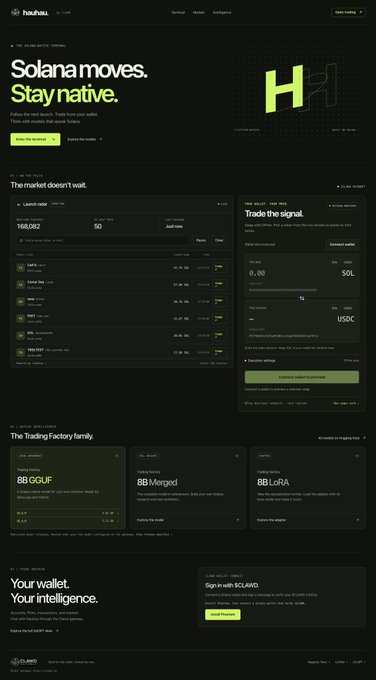The height and width of the screenshot is (680, 376).
Task: Select SOL in the You pay box
Action: (334, 262)
